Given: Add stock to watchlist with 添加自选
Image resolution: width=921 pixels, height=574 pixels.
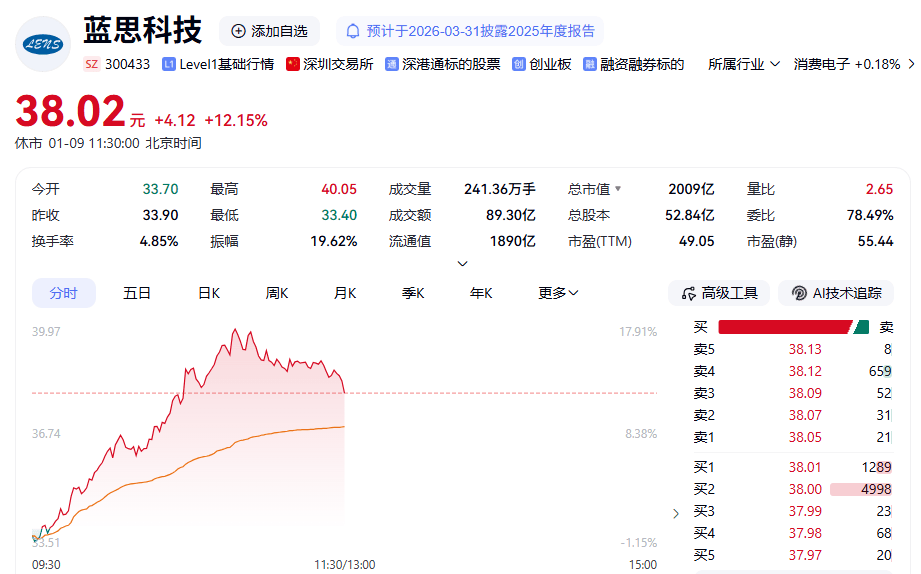Looking at the screenshot, I should tap(269, 31).
